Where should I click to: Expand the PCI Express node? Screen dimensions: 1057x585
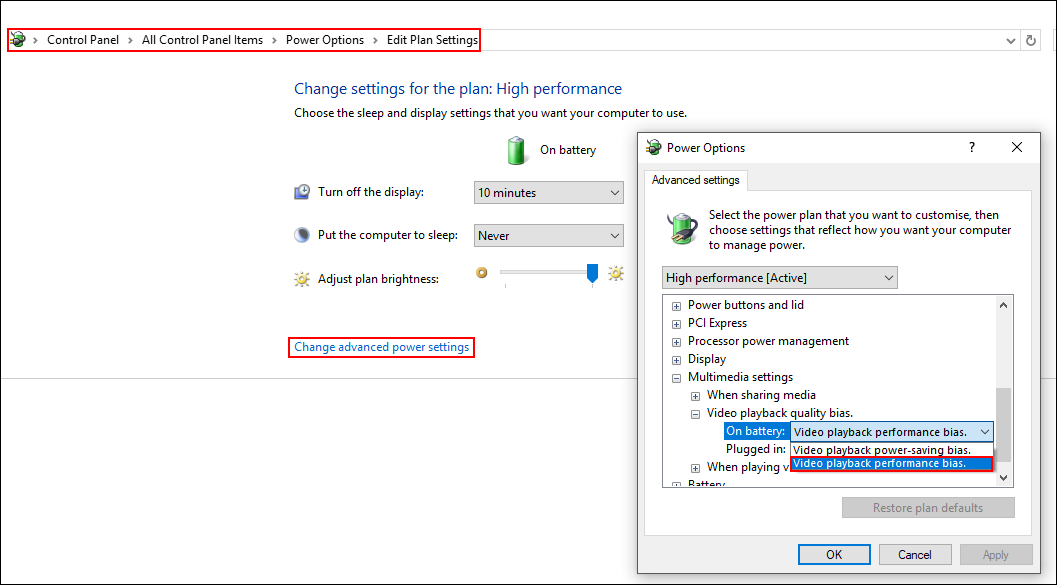(x=676, y=324)
